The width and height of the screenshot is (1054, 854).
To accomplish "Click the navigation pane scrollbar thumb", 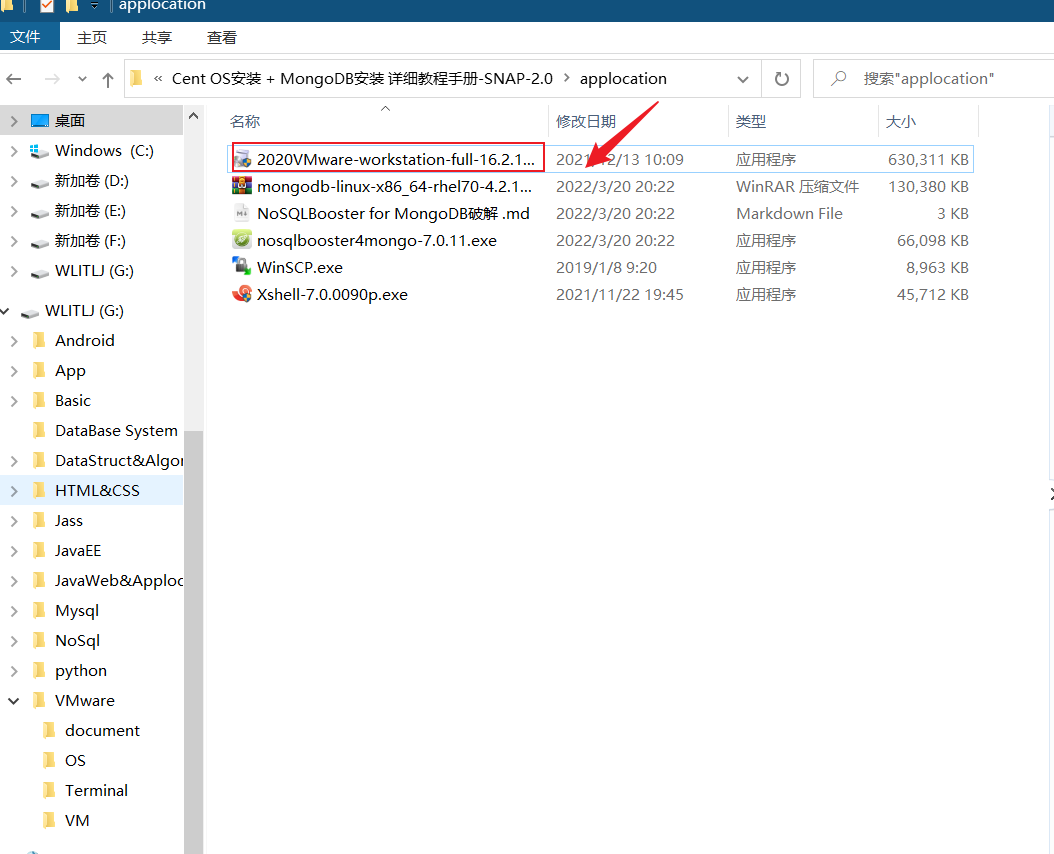I will tap(194, 642).
